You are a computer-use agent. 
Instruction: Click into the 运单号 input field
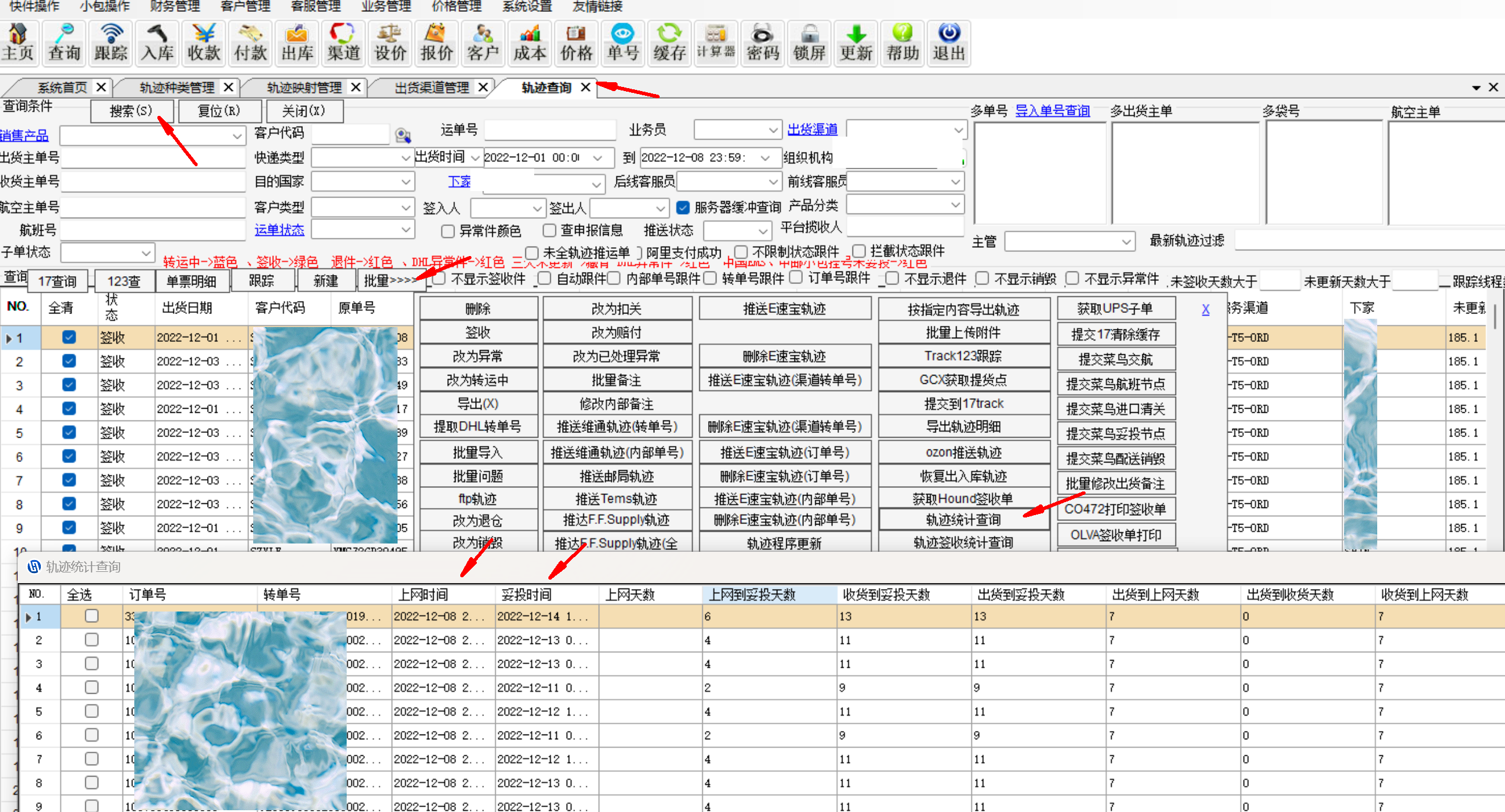pyautogui.click(x=550, y=130)
